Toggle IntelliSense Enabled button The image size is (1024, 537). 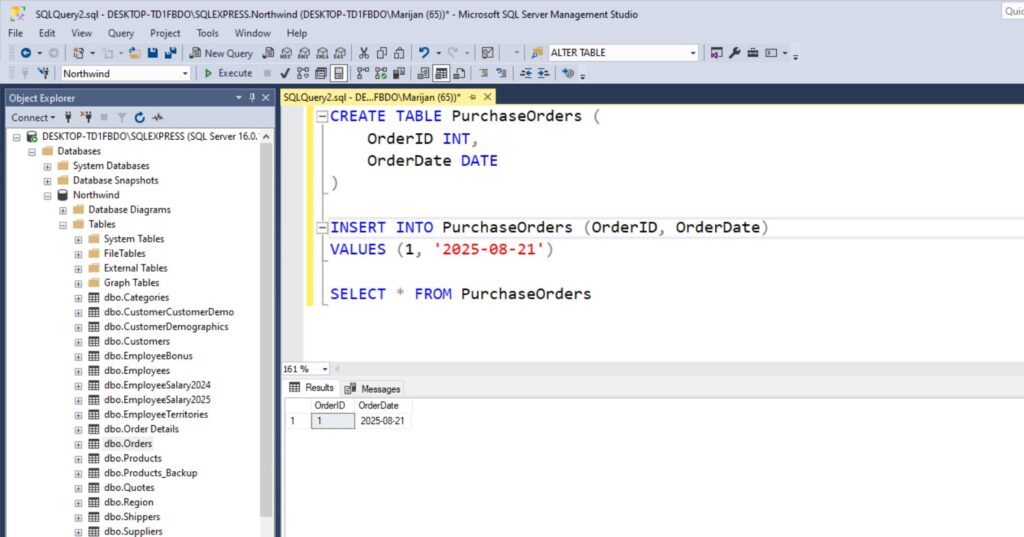coord(338,73)
